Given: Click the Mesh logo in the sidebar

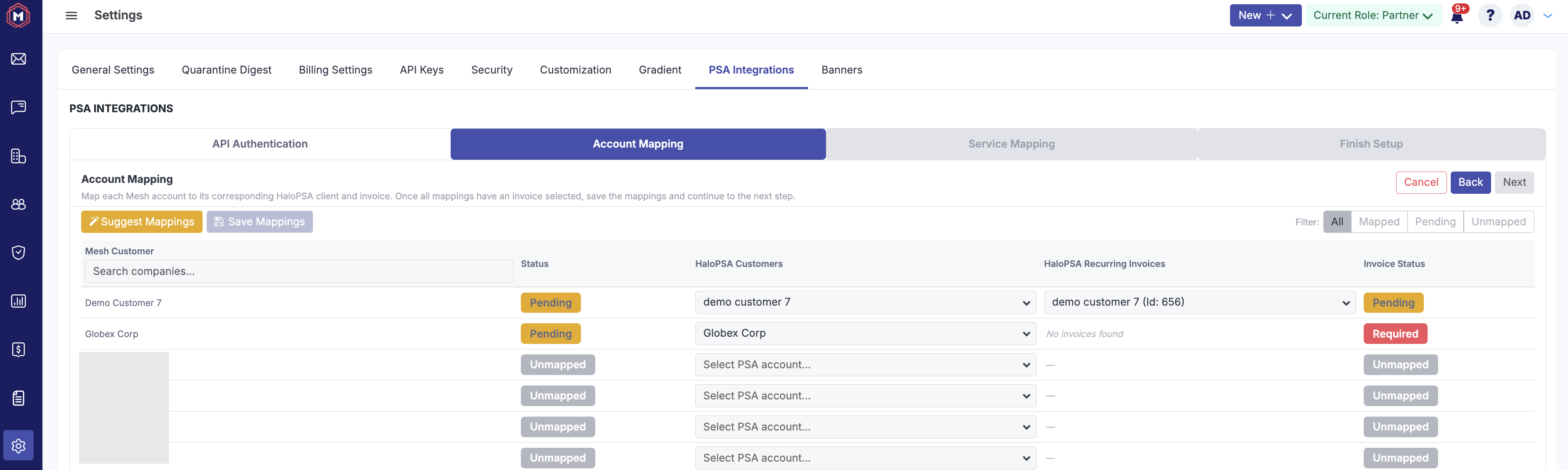Looking at the screenshot, I should tap(18, 16).
